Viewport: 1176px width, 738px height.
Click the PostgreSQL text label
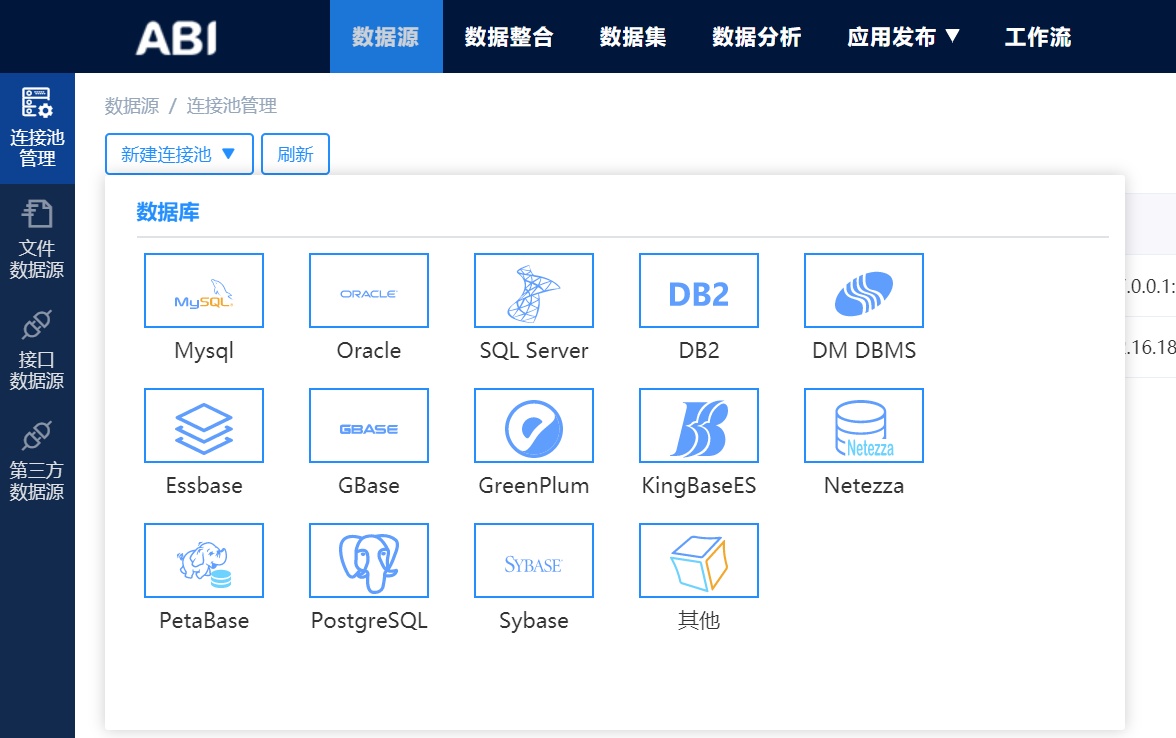point(369,620)
